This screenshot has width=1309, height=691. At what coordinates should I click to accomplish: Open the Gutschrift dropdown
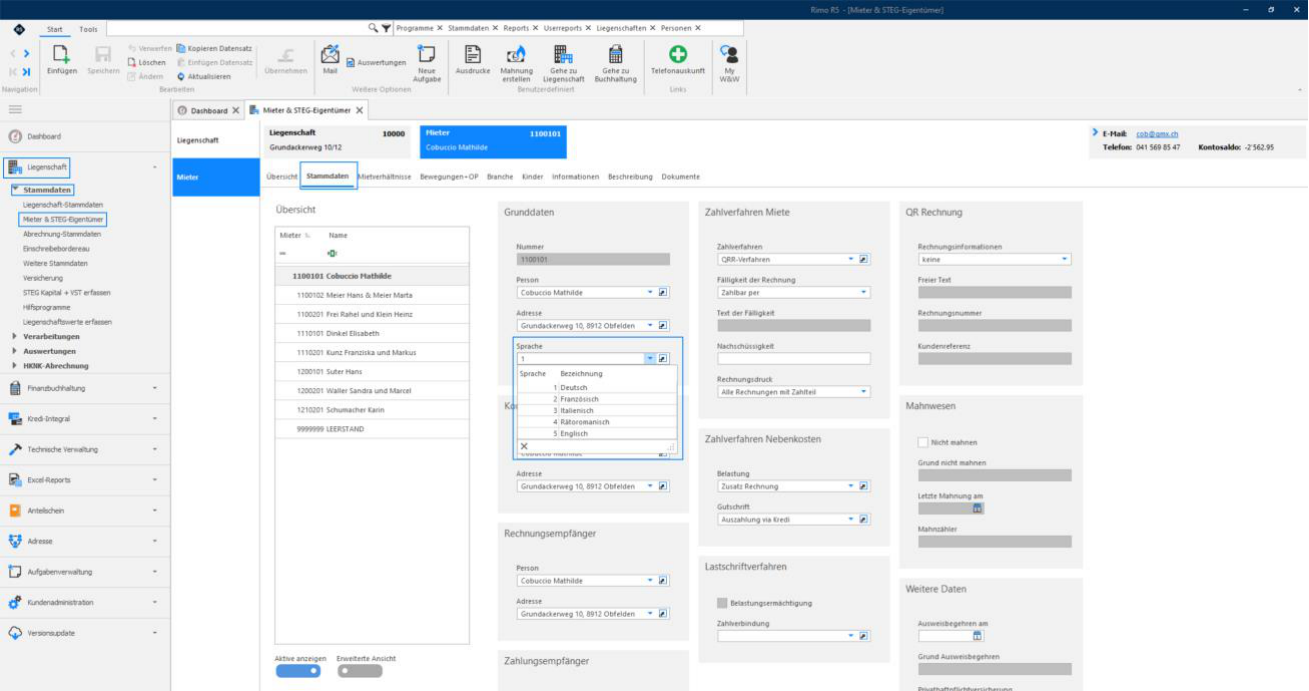(x=850, y=519)
